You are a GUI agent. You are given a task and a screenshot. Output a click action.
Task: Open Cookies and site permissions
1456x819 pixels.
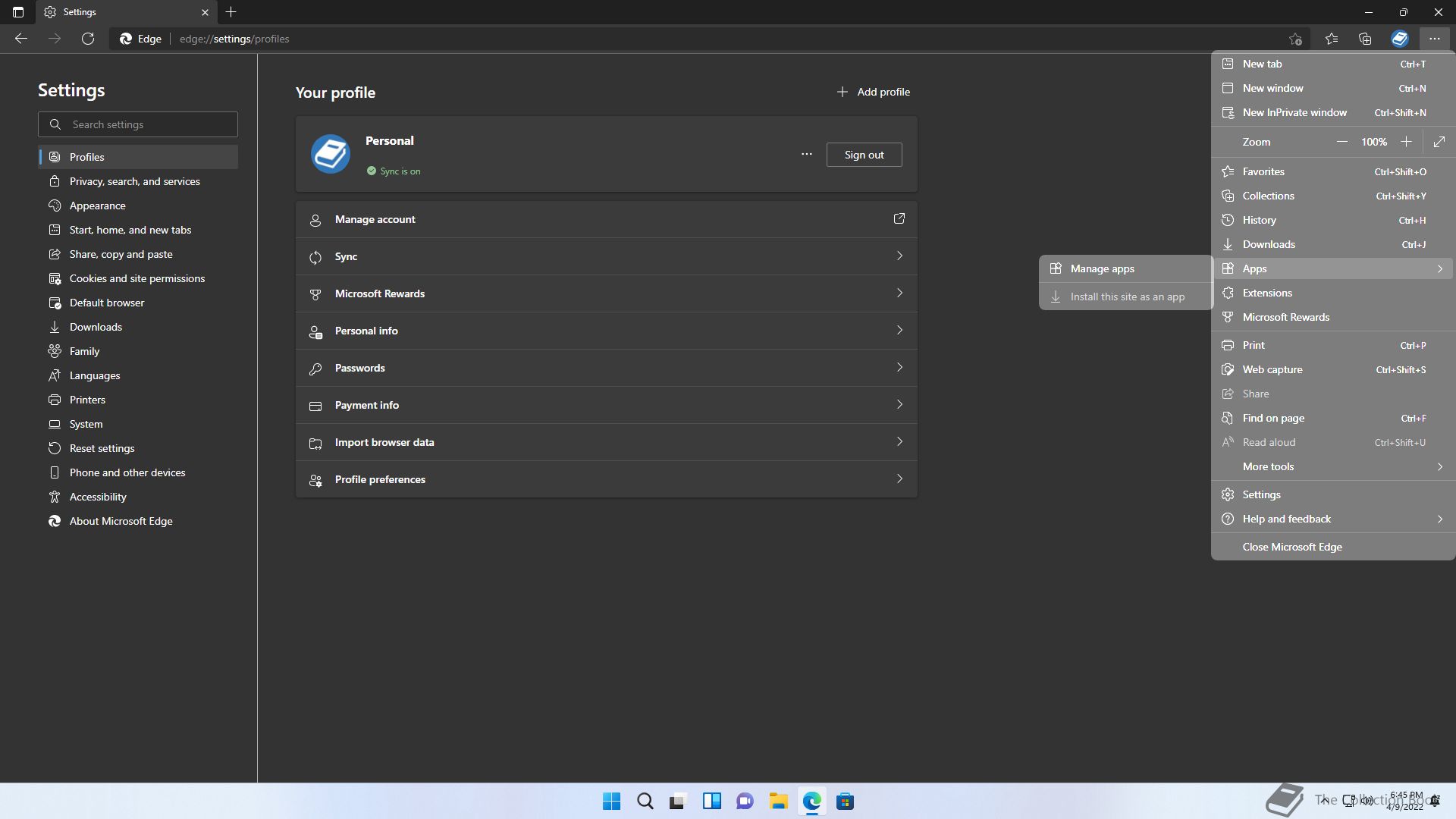point(138,278)
